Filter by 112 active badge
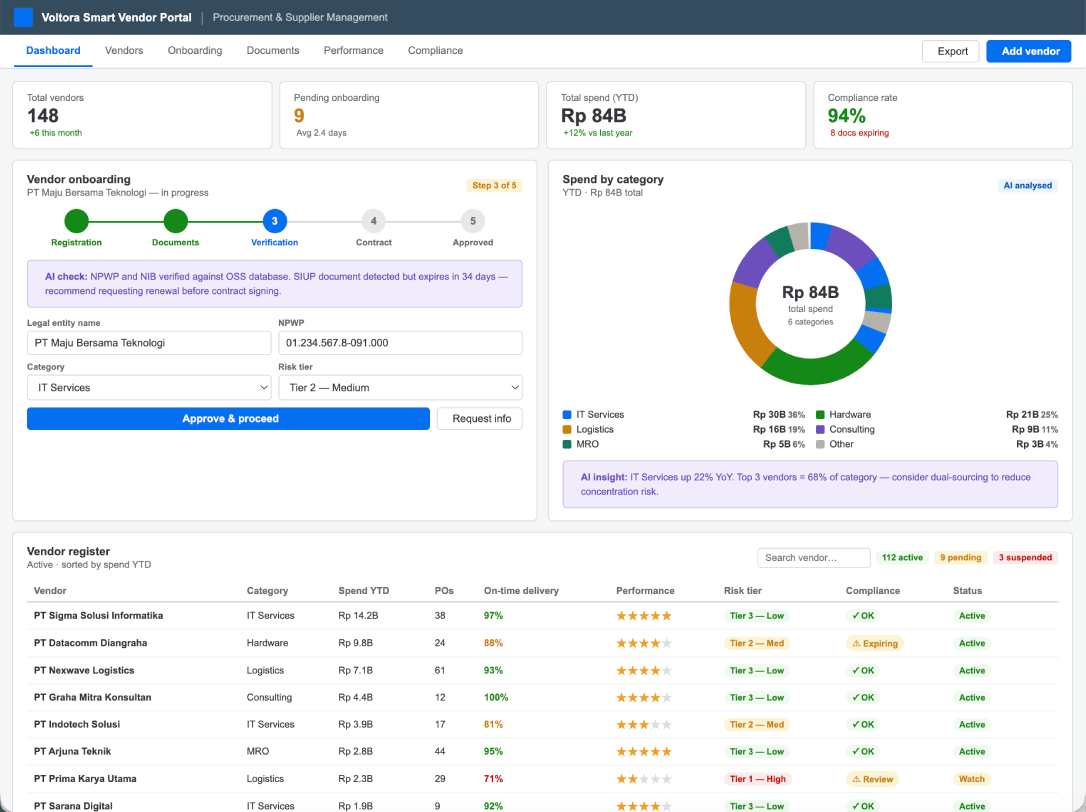1086x812 pixels. point(902,558)
